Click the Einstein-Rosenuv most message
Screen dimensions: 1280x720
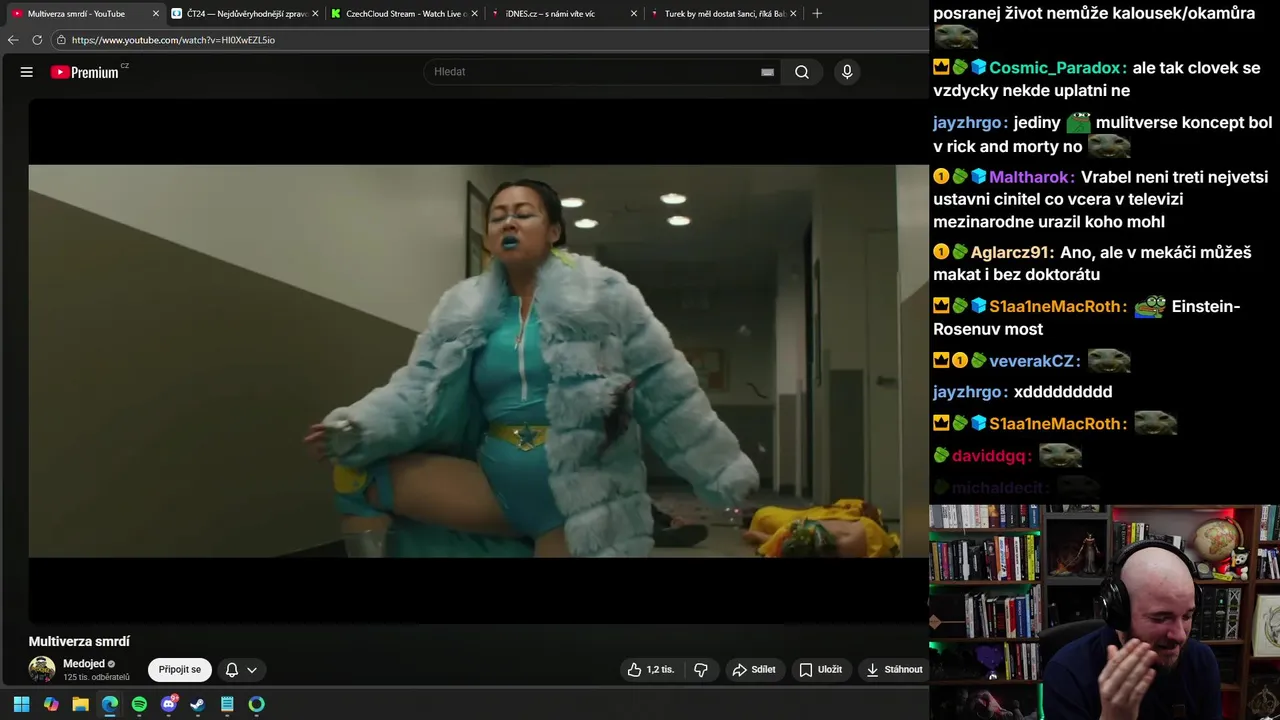click(1087, 318)
